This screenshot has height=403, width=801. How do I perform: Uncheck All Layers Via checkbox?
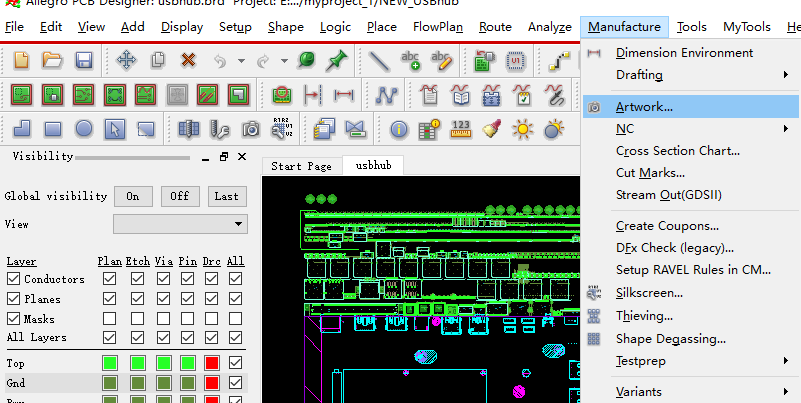pos(163,338)
